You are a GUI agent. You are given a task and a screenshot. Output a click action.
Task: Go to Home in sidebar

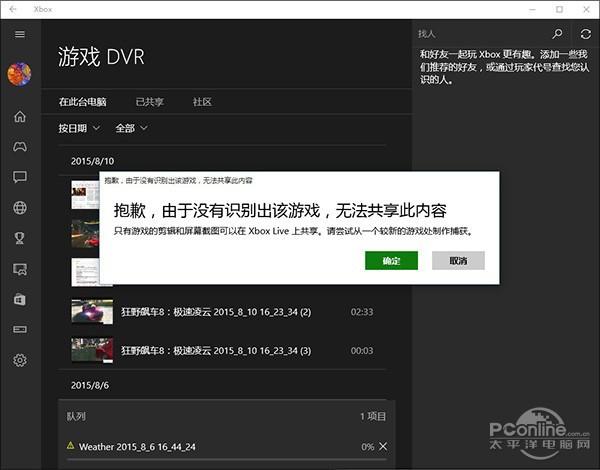pyautogui.click(x=20, y=116)
